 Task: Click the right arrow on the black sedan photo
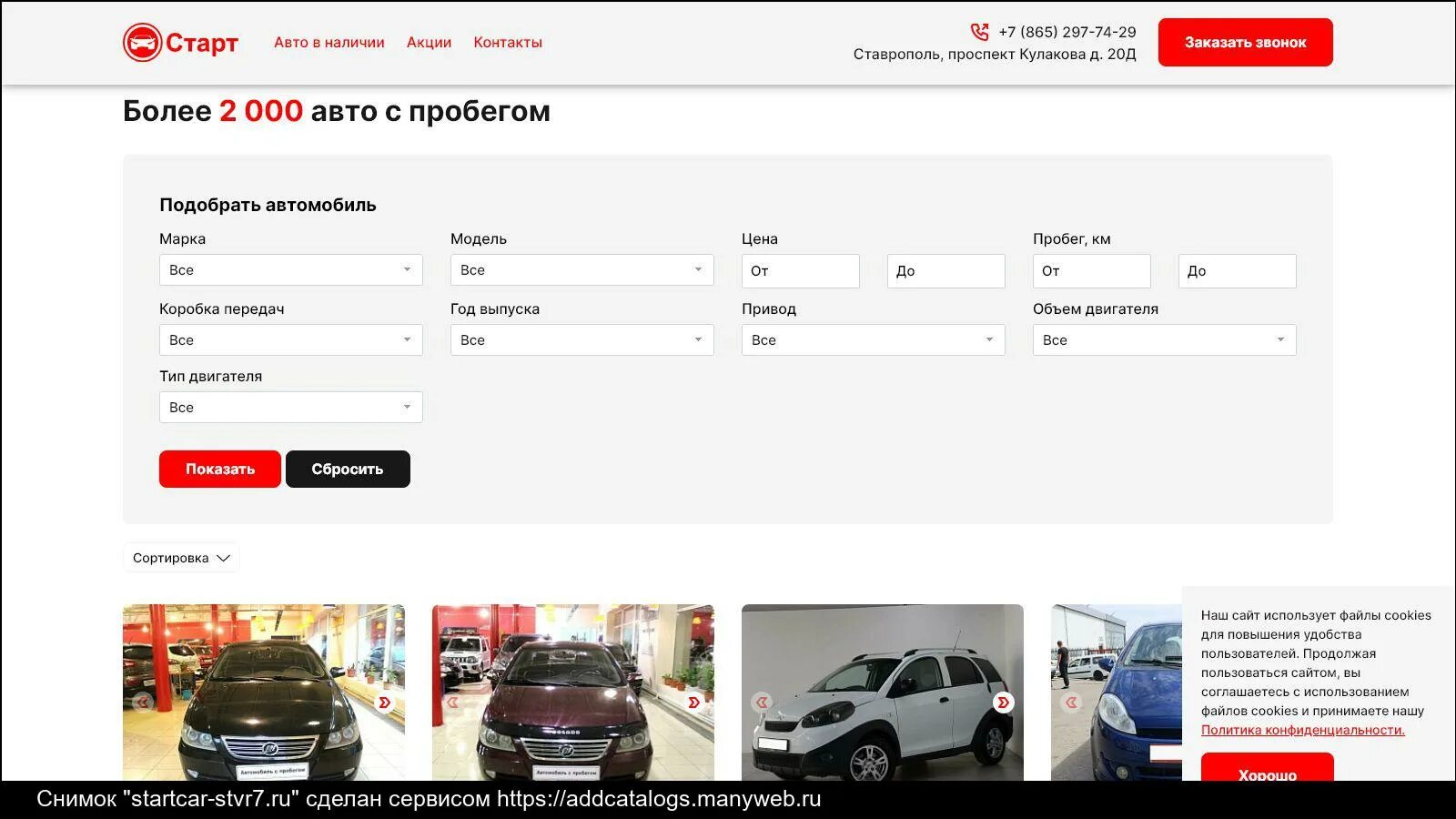384,703
